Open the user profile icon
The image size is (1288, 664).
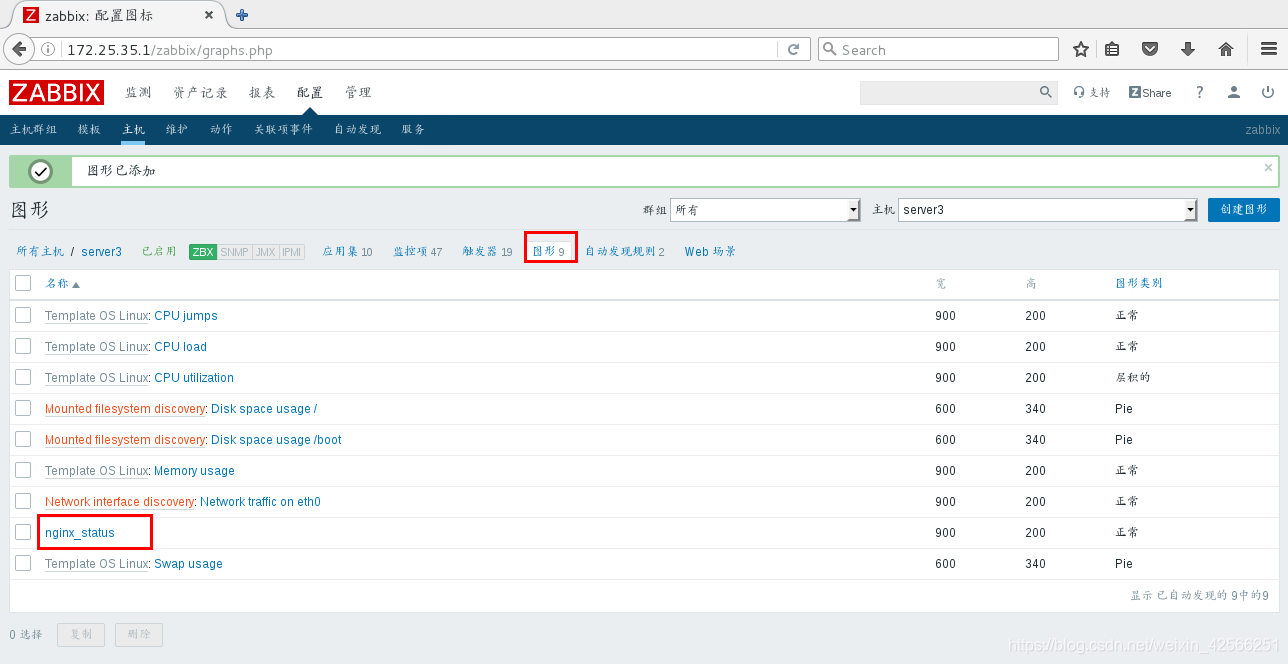1234,92
